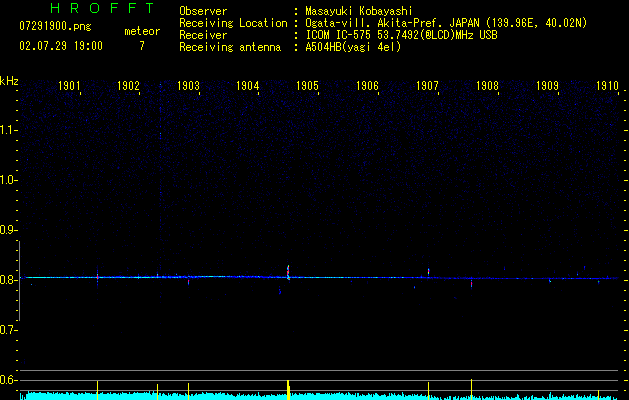Click the kHz axis unit label

9,81
